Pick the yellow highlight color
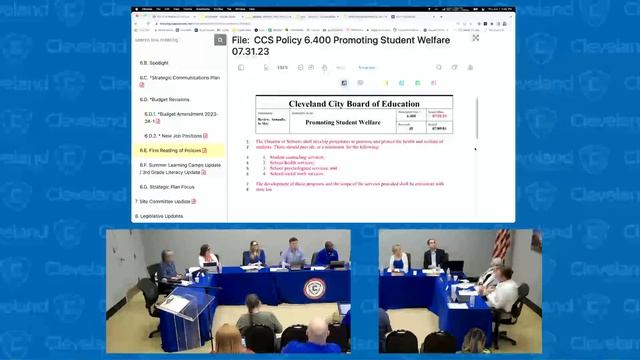 click(385, 83)
